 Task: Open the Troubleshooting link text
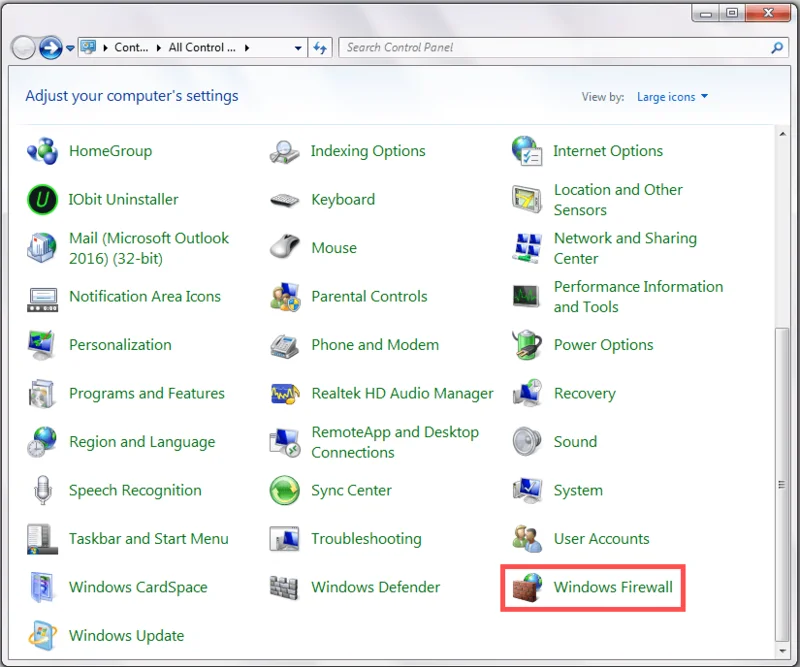(x=366, y=539)
